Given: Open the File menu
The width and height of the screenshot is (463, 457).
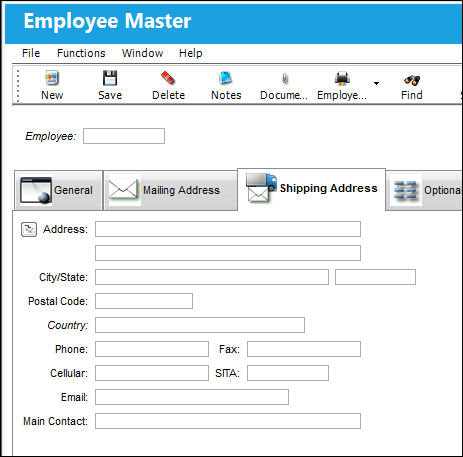Looking at the screenshot, I should [31, 53].
